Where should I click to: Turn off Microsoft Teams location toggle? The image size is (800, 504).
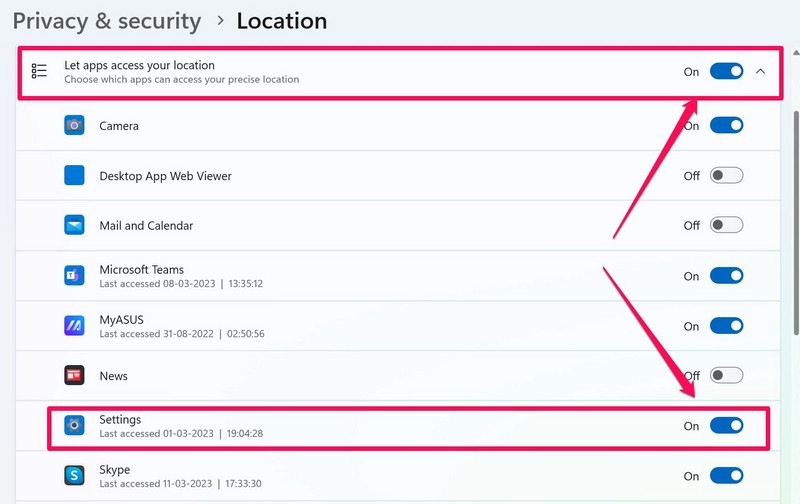coord(726,276)
